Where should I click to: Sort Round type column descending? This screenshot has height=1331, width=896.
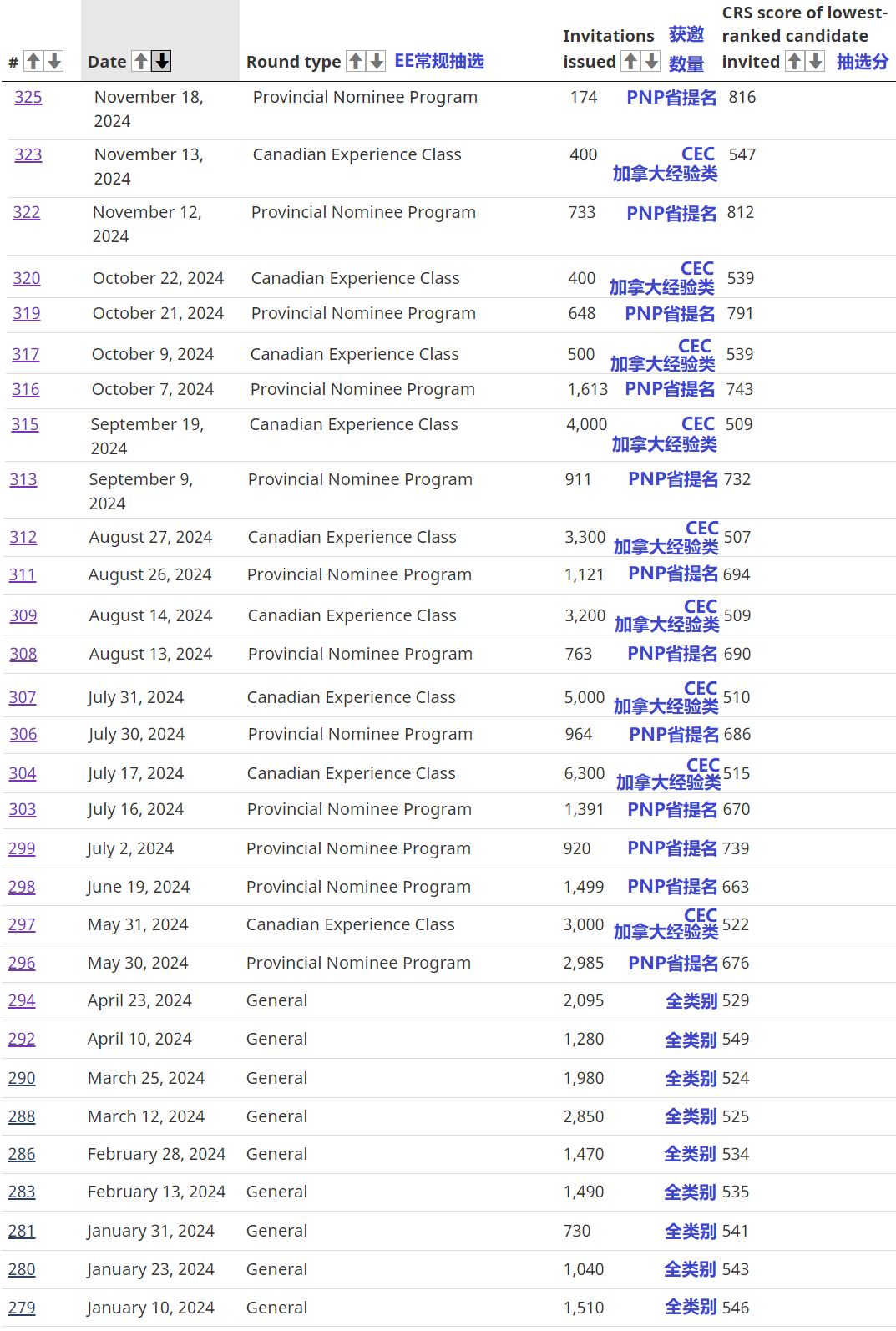point(377,61)
